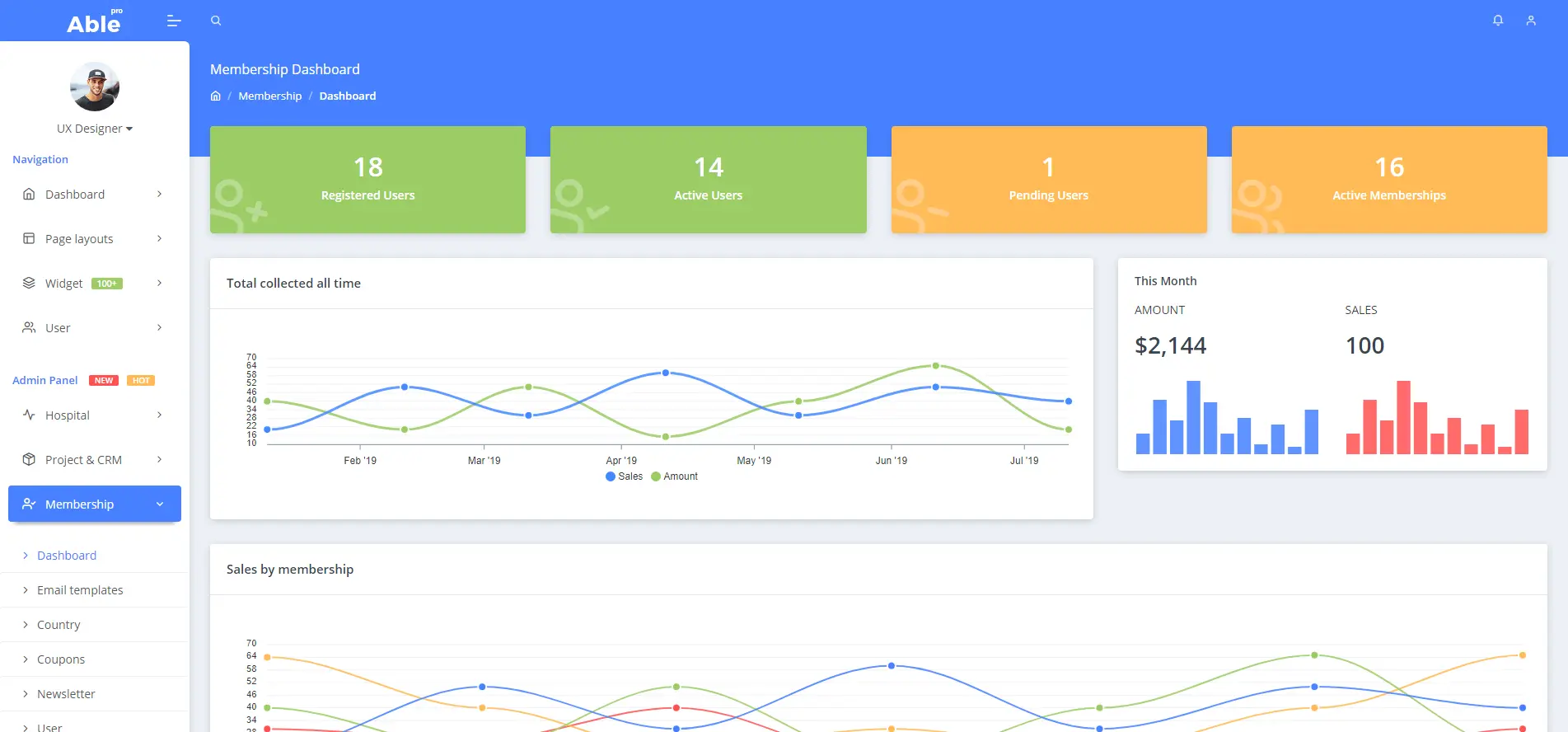Click the Jun '19 Amount peak point

click(935, 365)
